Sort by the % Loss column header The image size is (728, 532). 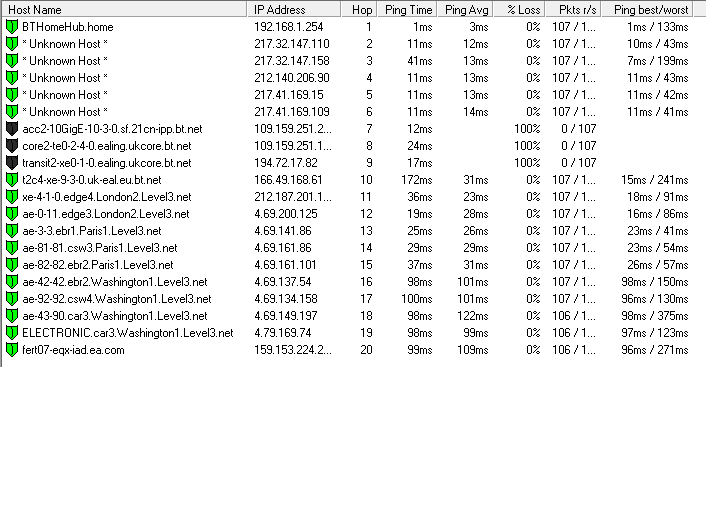click(519, 9)
